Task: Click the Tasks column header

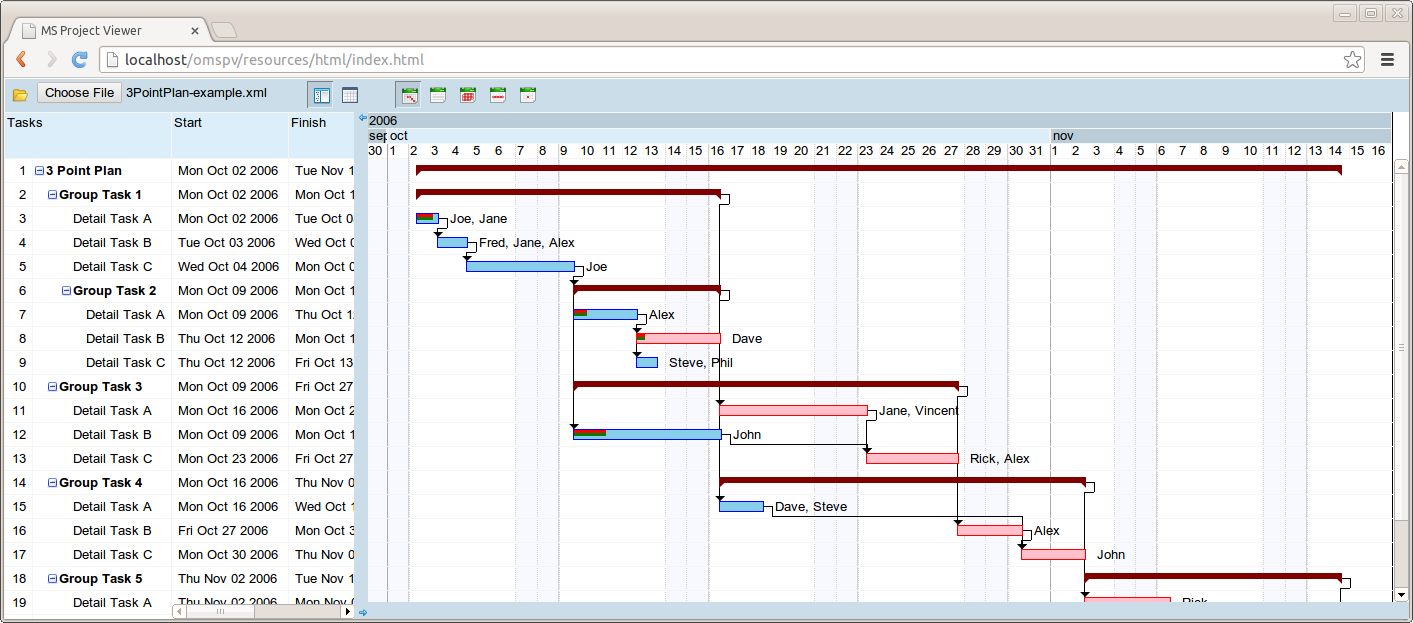Action: [87, 135]
